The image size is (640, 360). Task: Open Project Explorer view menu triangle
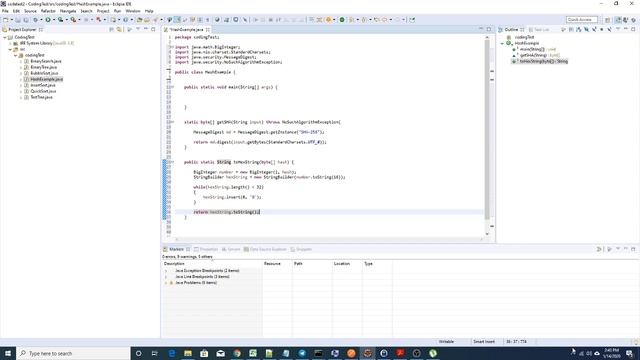click(x=138, y=29)
